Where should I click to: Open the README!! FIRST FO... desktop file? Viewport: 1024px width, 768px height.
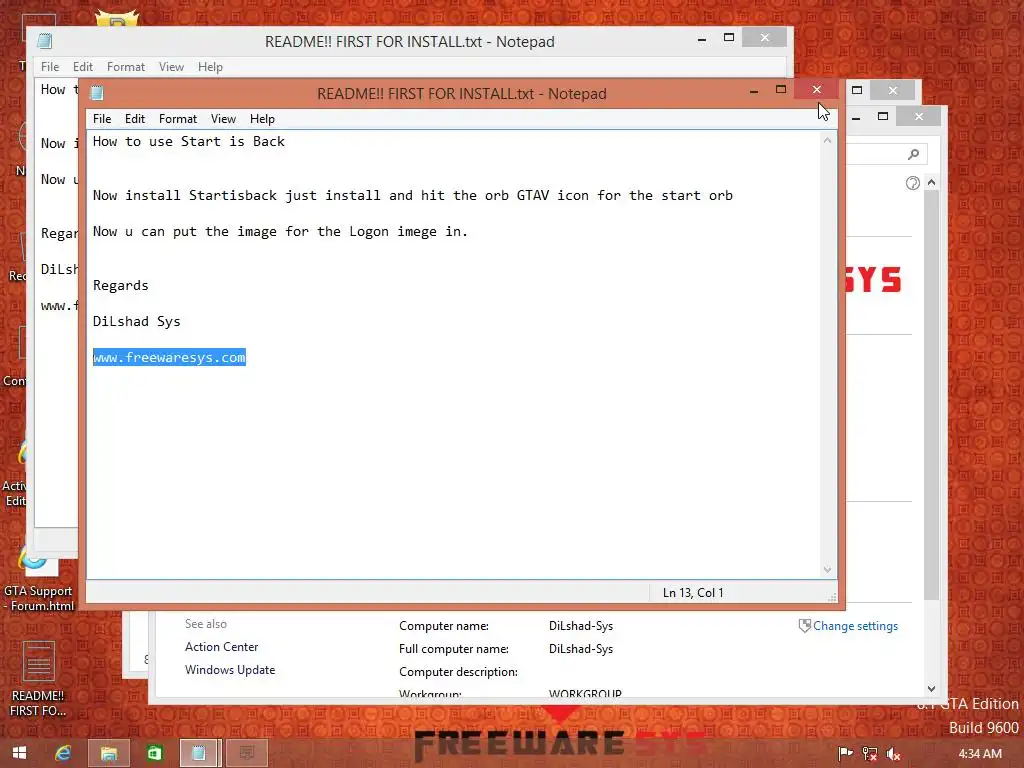pyautogui.click(x=38, y=679)
